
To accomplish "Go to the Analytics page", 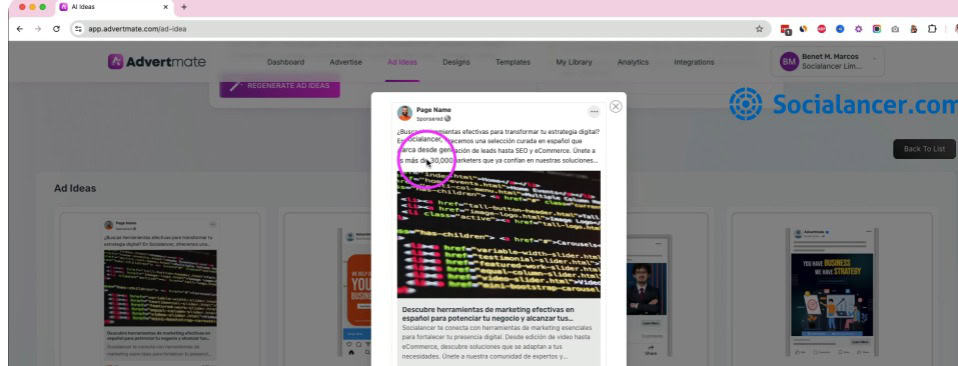I will [632, 62].
